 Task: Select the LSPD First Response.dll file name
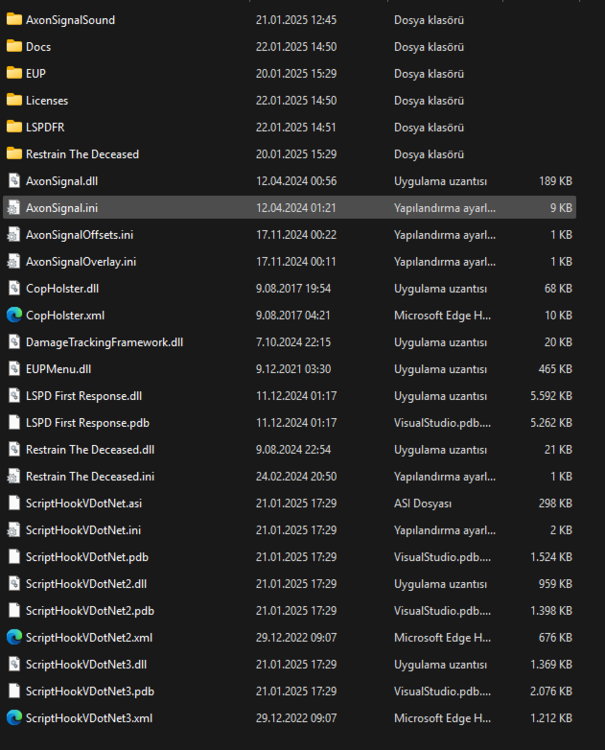click(84, 396)
